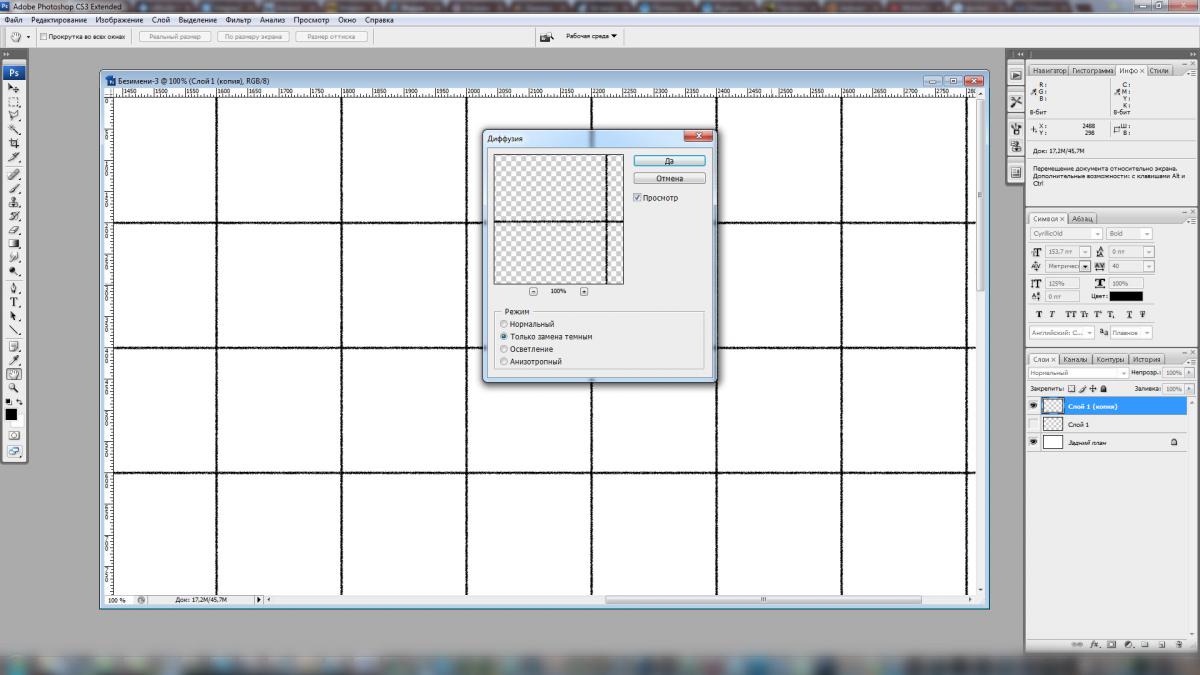Select the Horizontal Type tool
This screenshot has width=1200, height=675.
click(14, 302)
